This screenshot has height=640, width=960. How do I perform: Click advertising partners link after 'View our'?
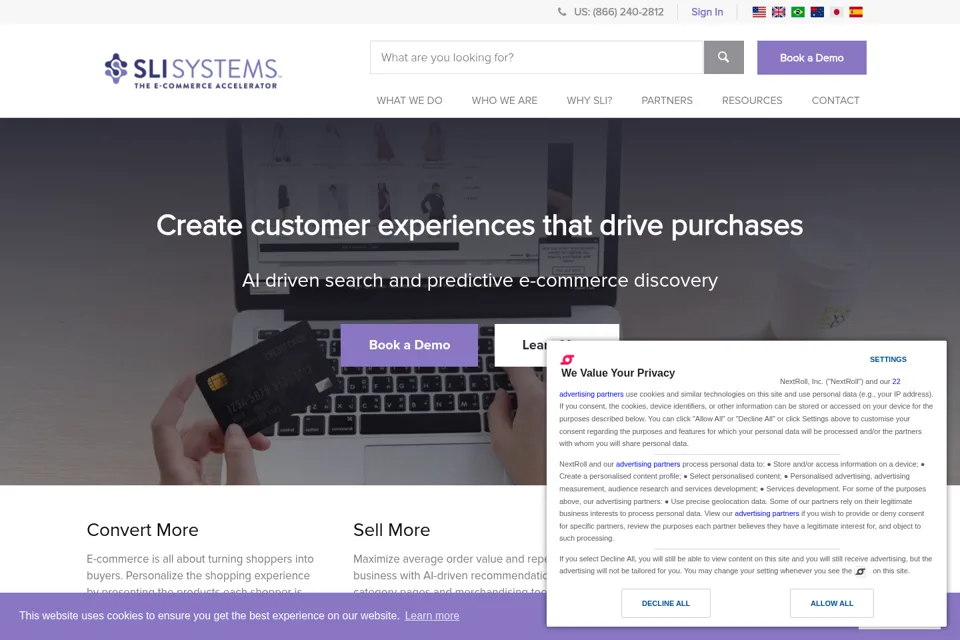click(767, 514)
